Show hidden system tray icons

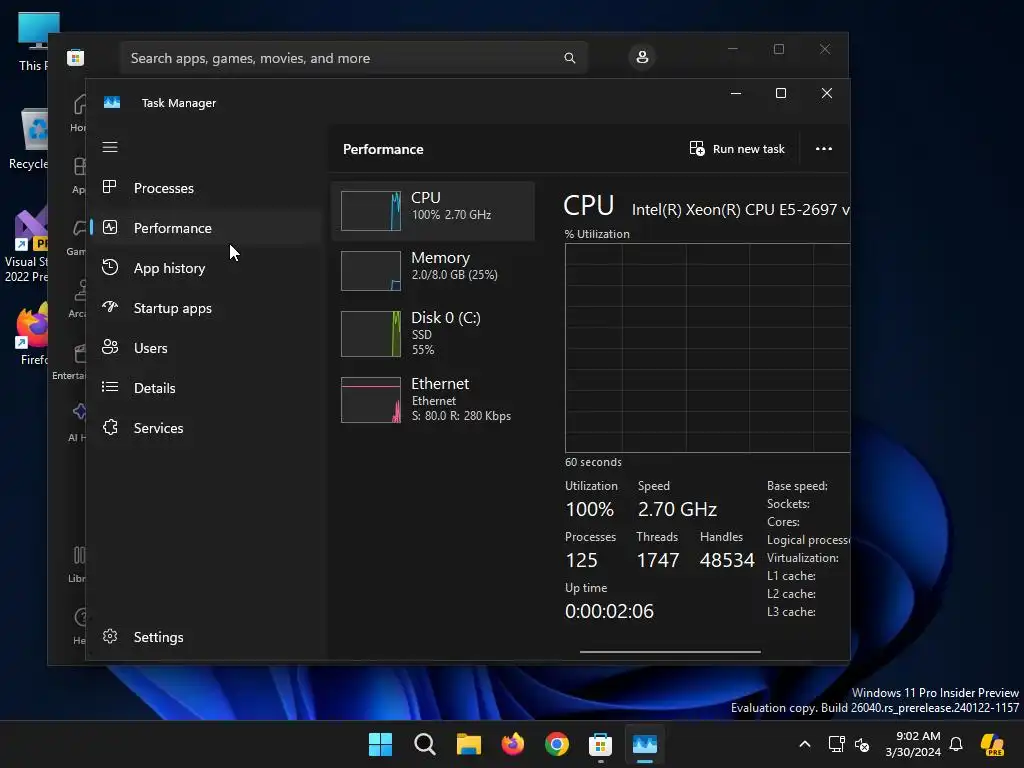[x=805, y=744]
